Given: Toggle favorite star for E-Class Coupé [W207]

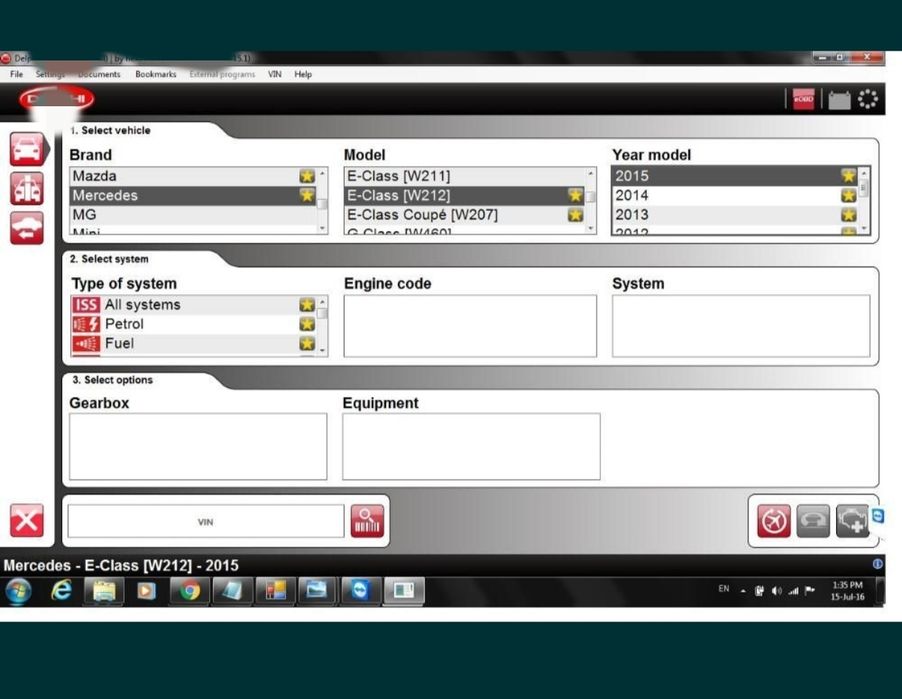Looking at the screenshot, I should [x=575, y=215].
